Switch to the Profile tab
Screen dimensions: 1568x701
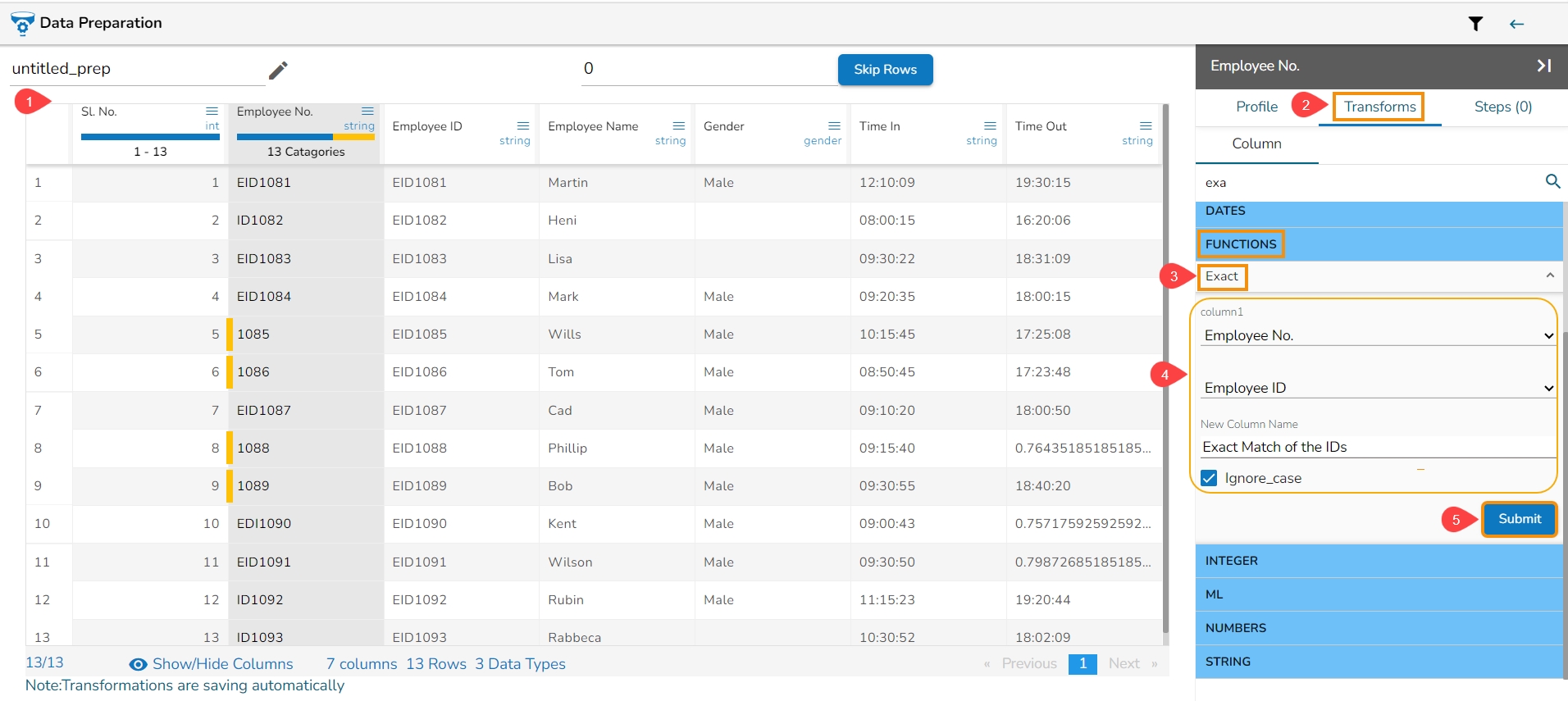pyautogui.click(x=1256, y=107)
